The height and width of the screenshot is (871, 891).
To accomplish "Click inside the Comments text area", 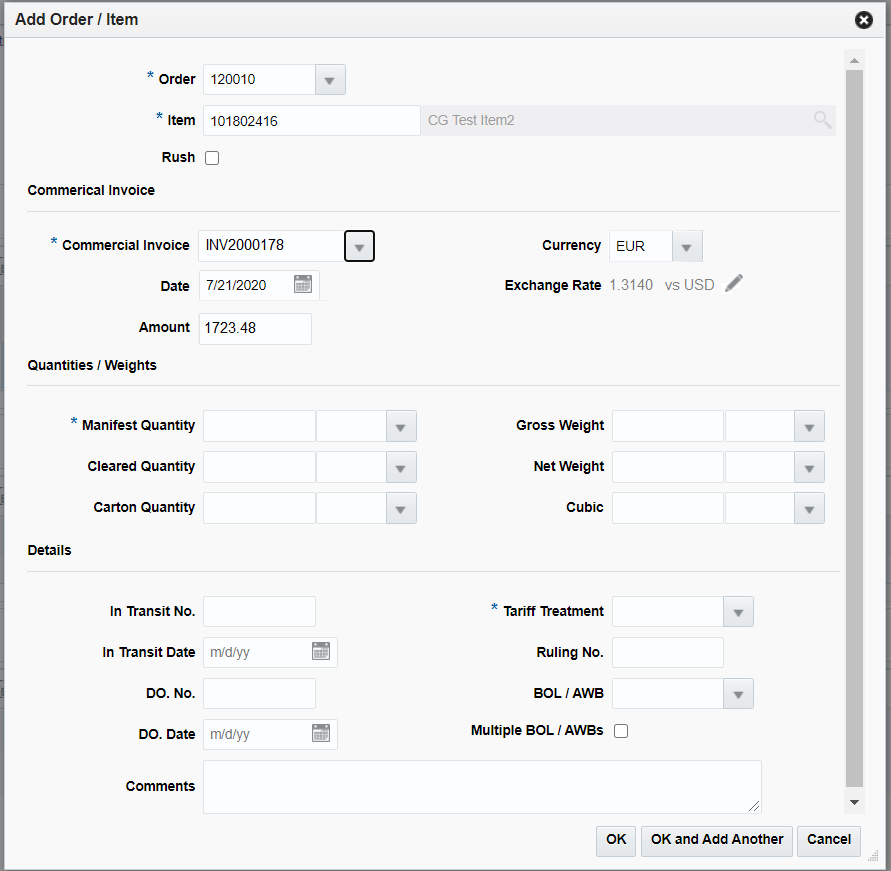I will pyautogui.click(x=482, y=786).
